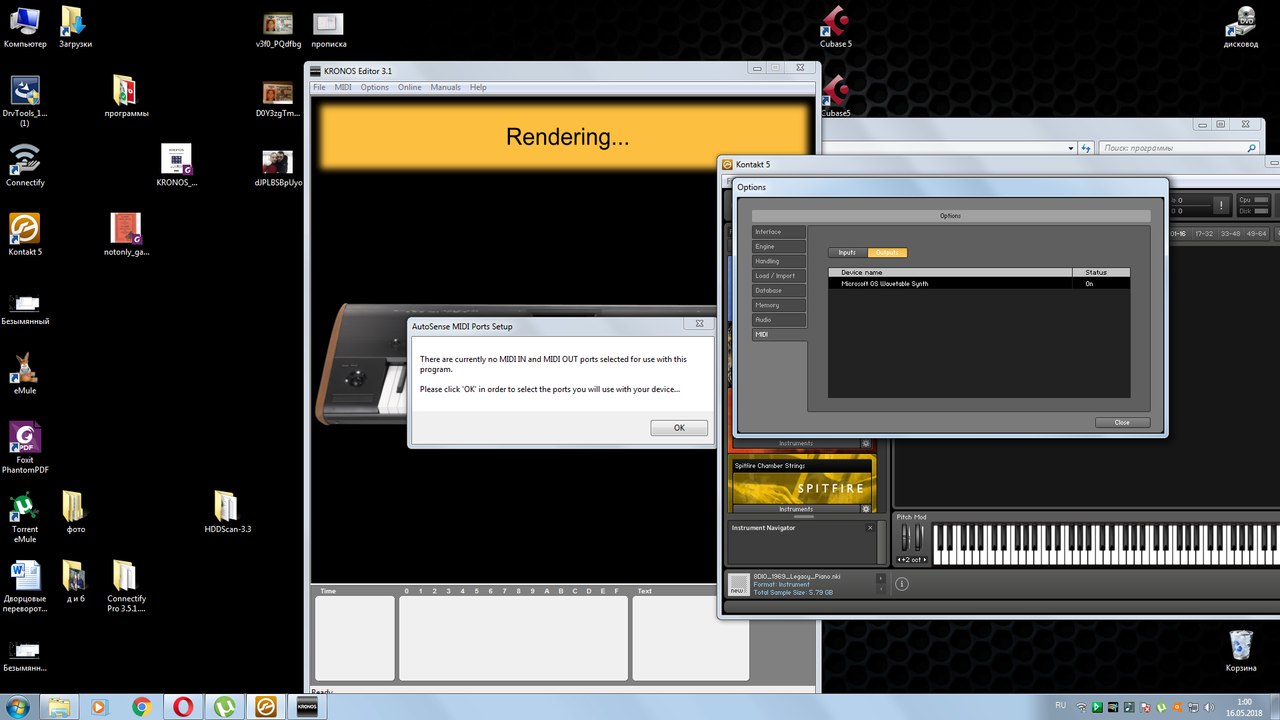The image size is (1280, 720).
Task: Open the фото folder on desktop
Action: (75, 512)
